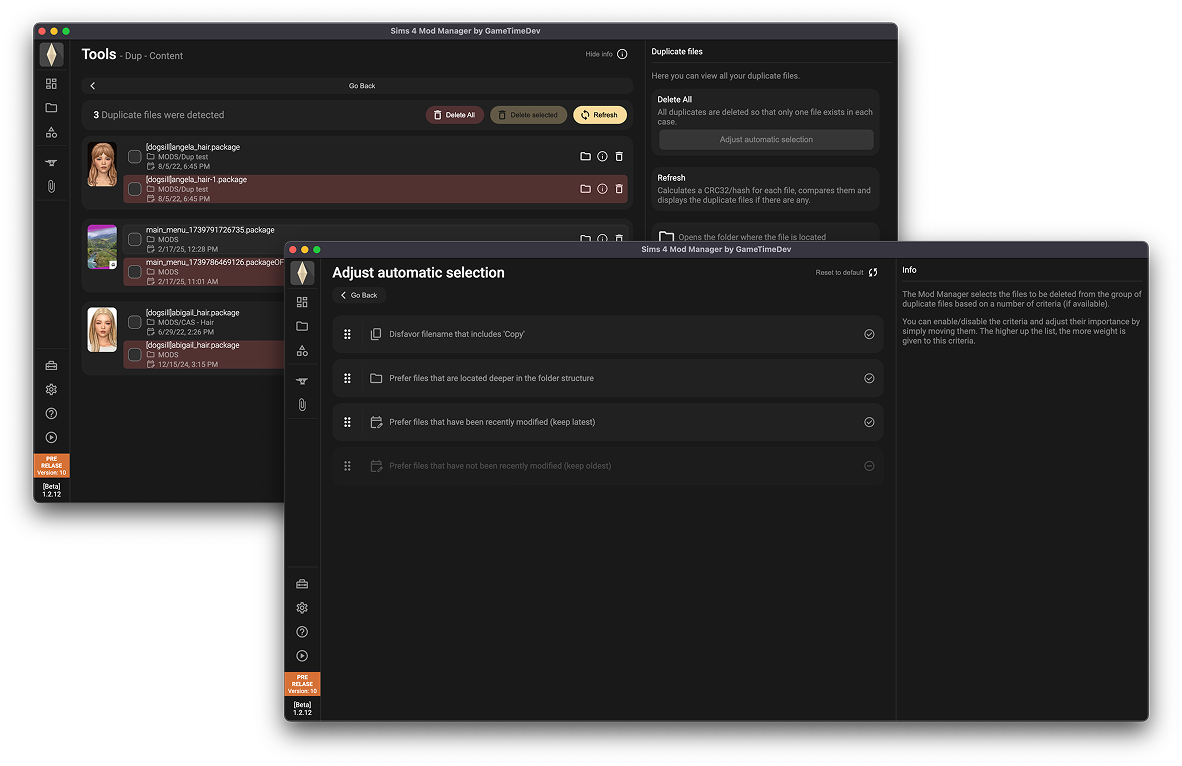This screenshot has height=766, width=1182.
Task: Open folder icon in back window sidebar
Action: click(51, 108)
